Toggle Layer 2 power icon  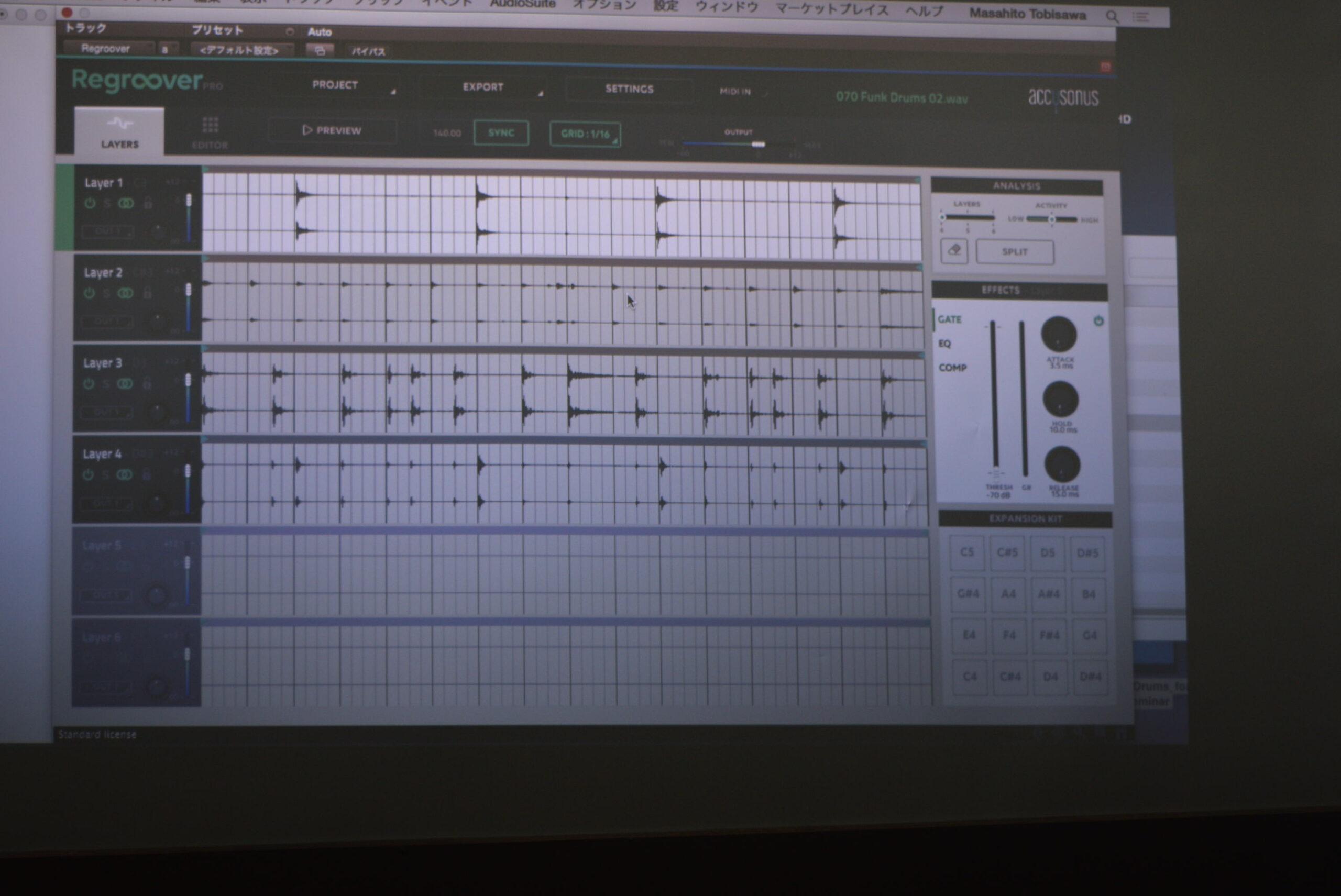(89, 293)
